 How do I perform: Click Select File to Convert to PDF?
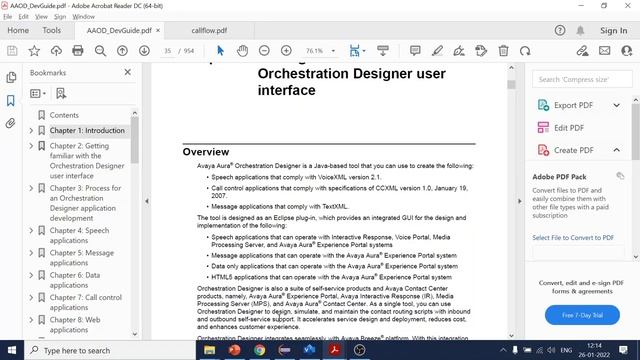pos(573,238)
